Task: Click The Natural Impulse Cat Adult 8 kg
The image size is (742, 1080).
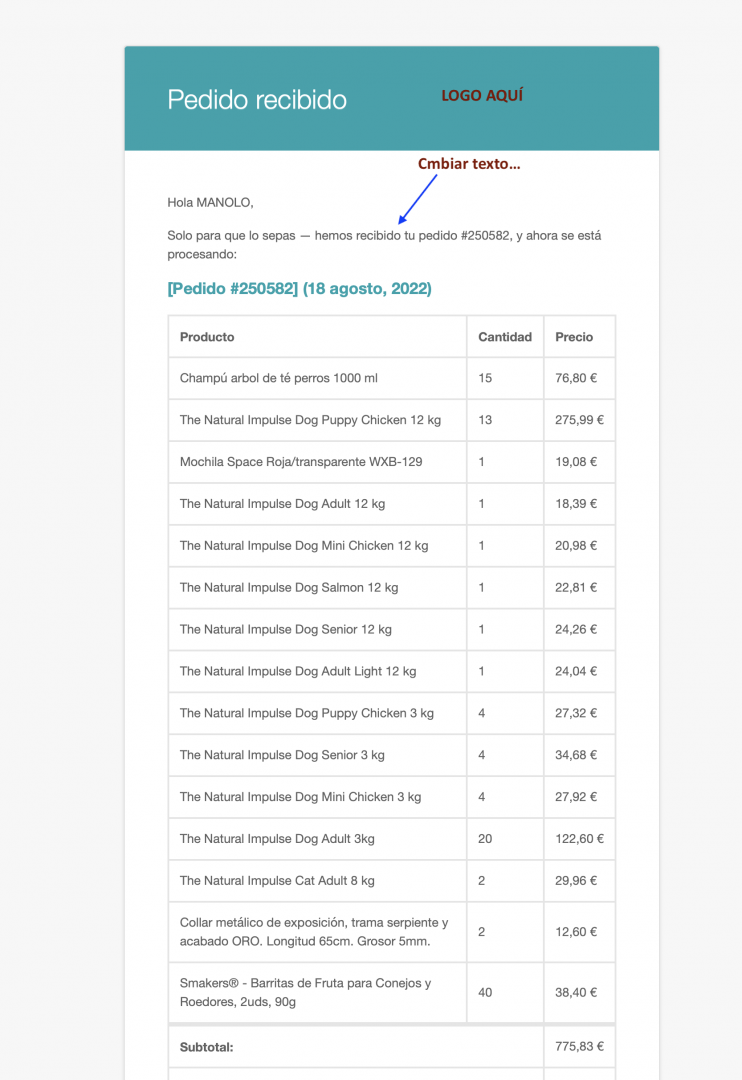Action: pos(277,880)
